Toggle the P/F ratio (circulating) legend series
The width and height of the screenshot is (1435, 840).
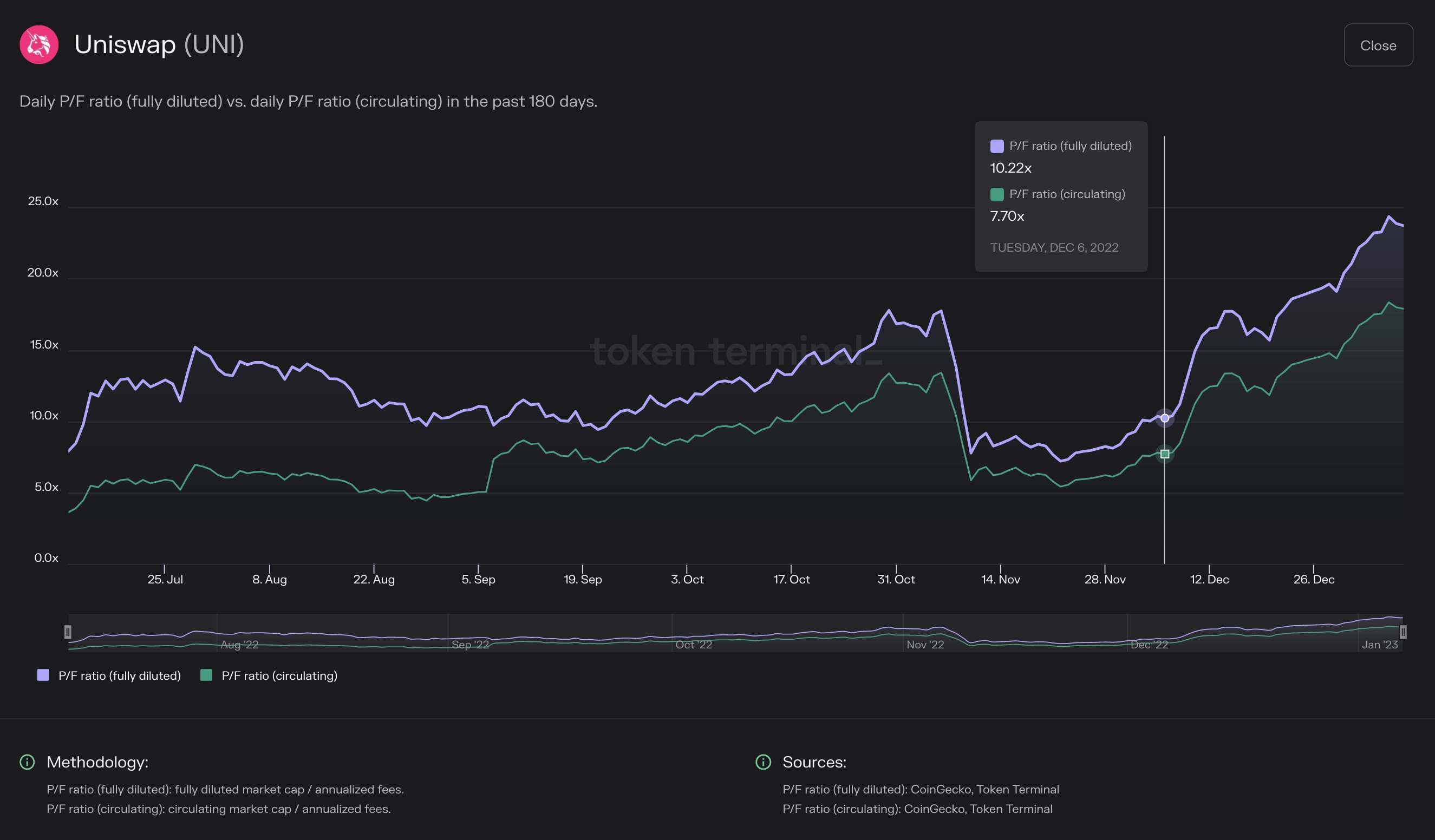pos(279,675)
